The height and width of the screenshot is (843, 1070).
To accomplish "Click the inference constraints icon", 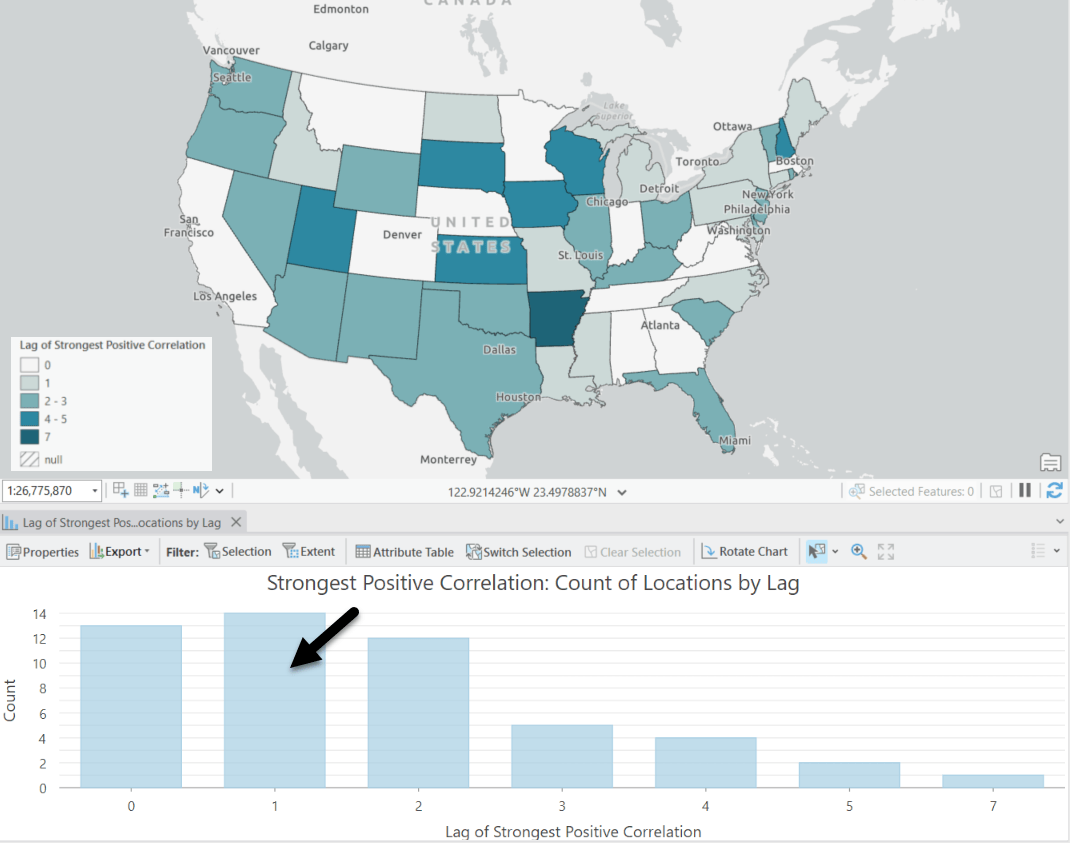I will click(x=181, y=489).
